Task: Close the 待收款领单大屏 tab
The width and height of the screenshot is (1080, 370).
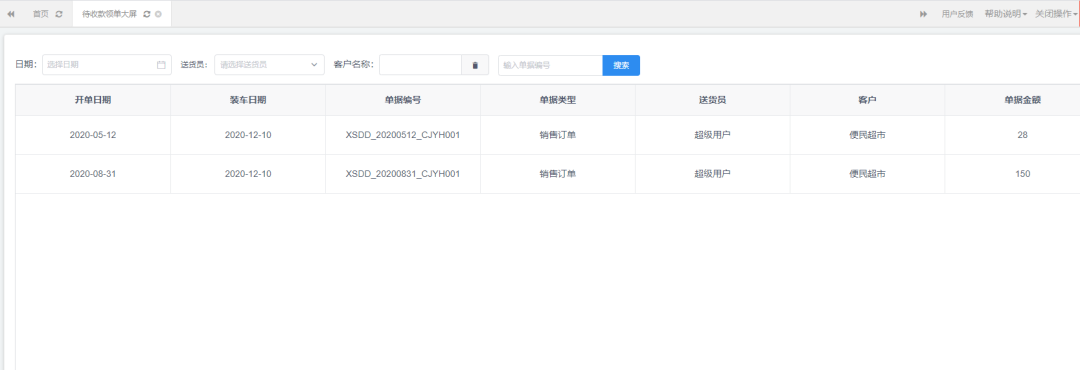Action: tap(158, 14)
